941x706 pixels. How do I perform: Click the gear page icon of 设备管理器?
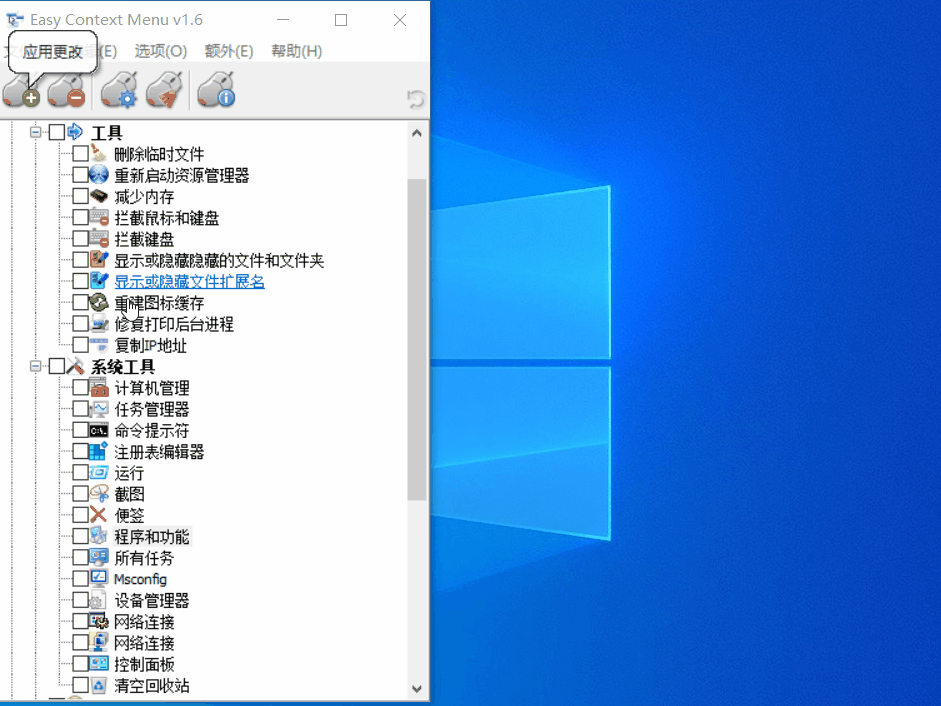pos(99,600)
